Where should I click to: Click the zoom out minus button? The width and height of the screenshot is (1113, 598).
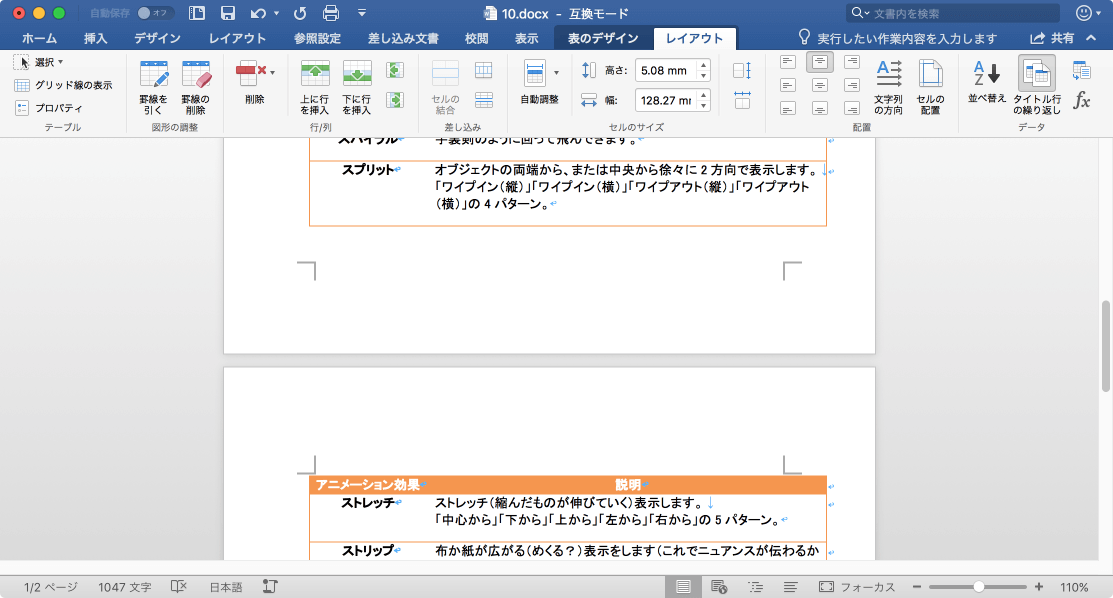click(x=917, y=587)
